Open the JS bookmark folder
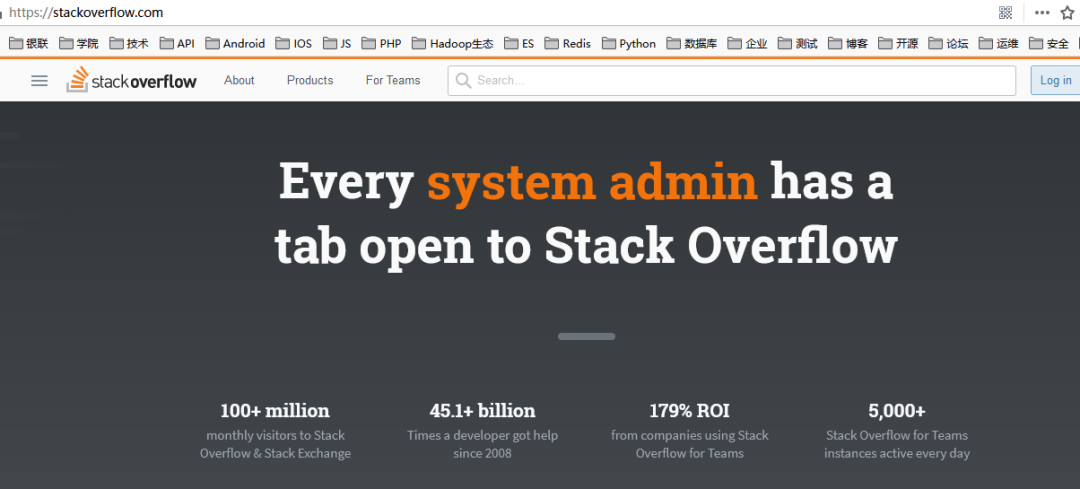 click(x=337, y=43)
